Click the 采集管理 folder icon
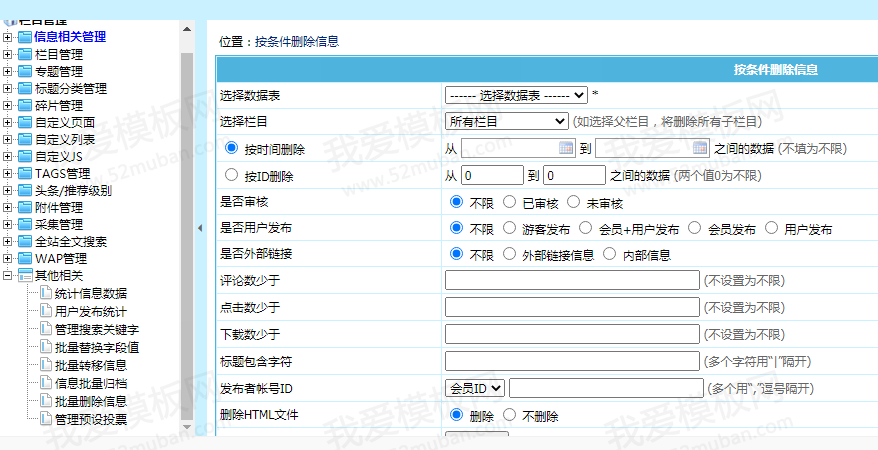The height and width of the screenshot is (450, 878). 25,224
